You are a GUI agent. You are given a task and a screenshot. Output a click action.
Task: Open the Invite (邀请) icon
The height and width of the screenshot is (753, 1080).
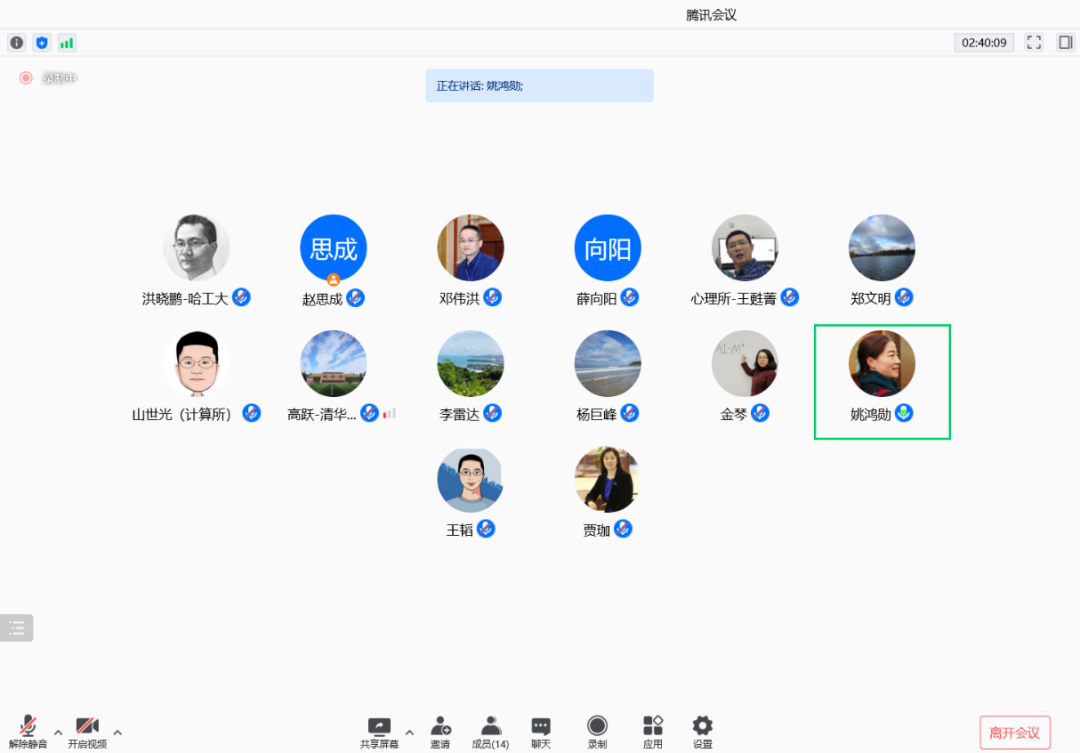click(x=440, y=732)
